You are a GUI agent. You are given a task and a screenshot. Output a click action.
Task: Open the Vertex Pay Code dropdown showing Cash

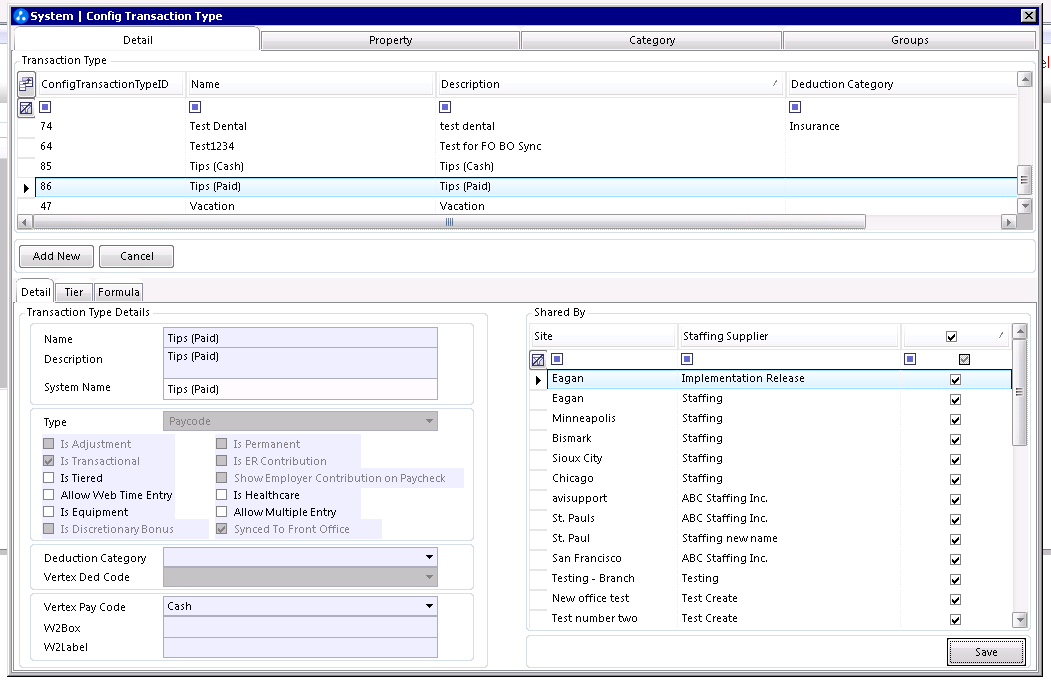click(x=429, y=605)
